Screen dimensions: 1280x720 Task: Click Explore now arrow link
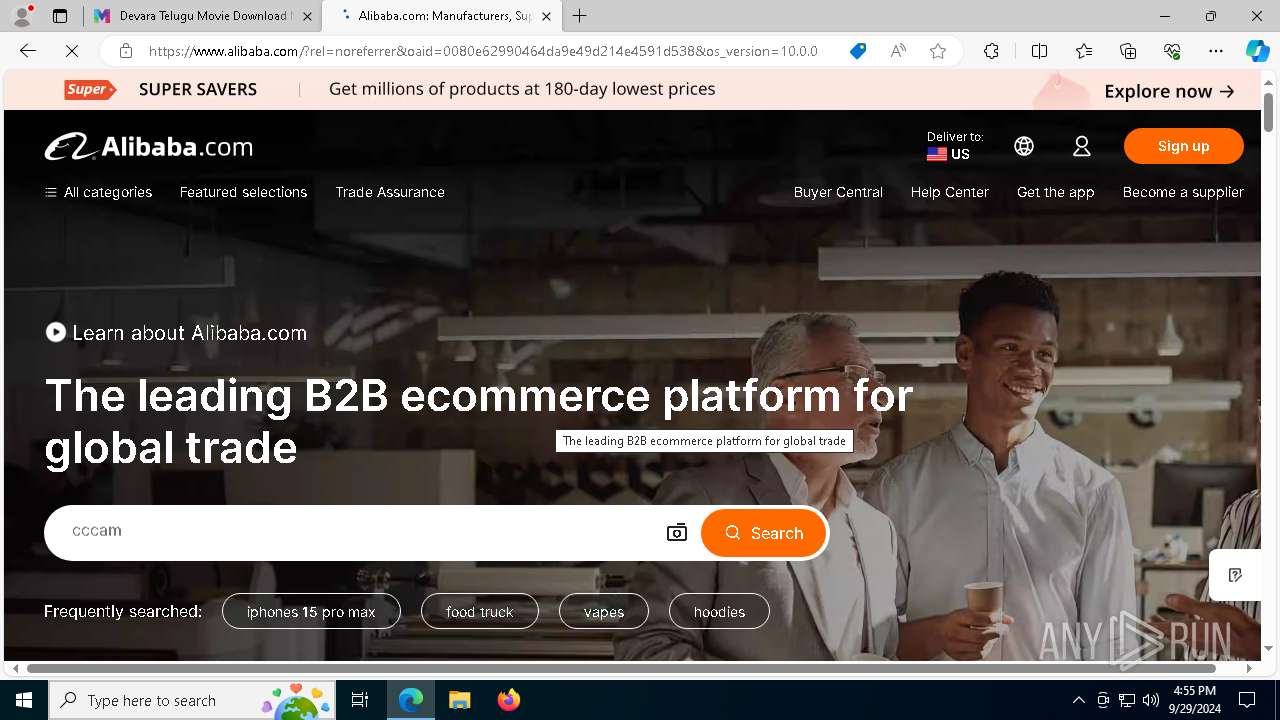(1169, 91)
